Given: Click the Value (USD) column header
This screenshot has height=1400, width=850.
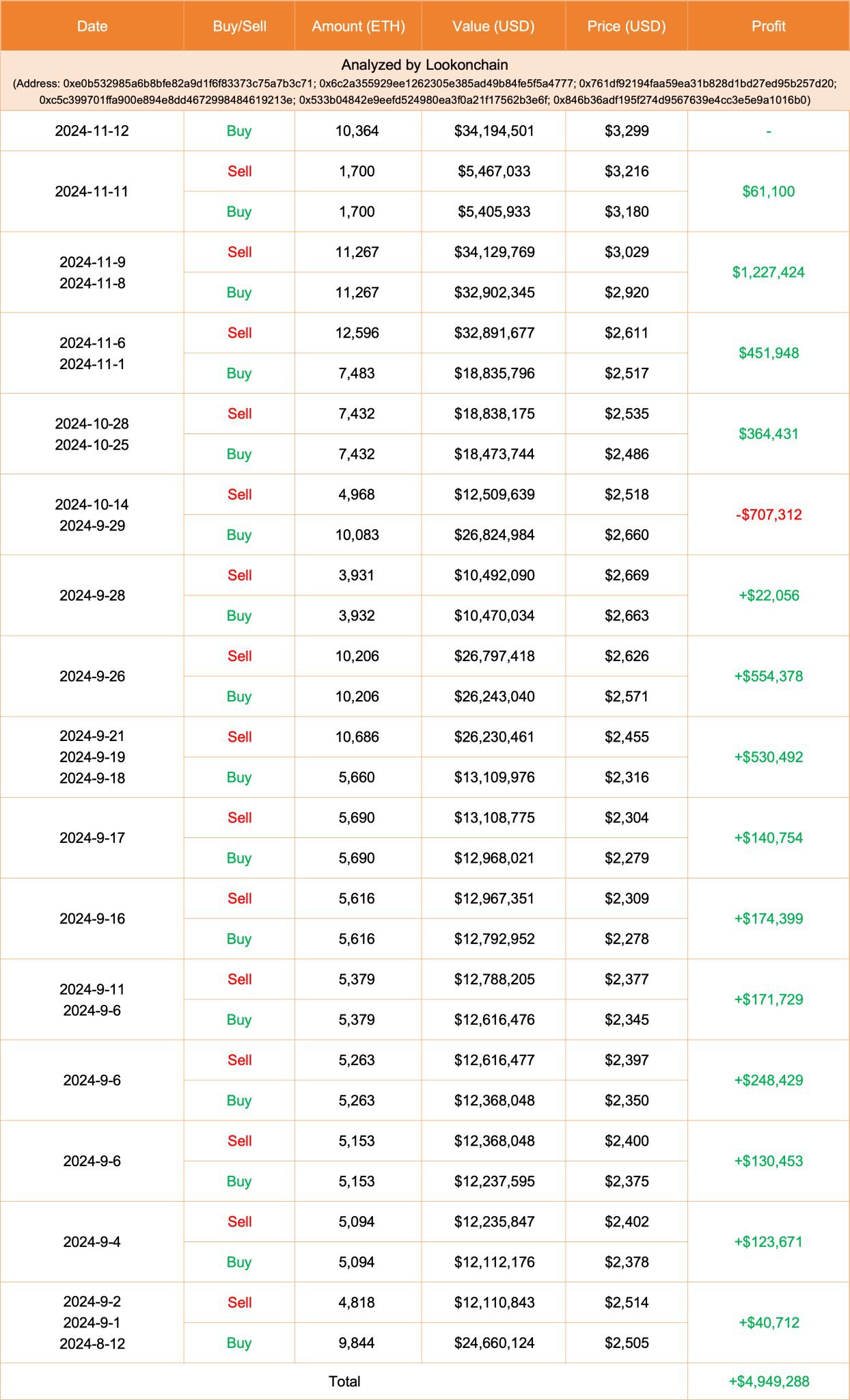Looking at the screenshot, I should [493, 26].
